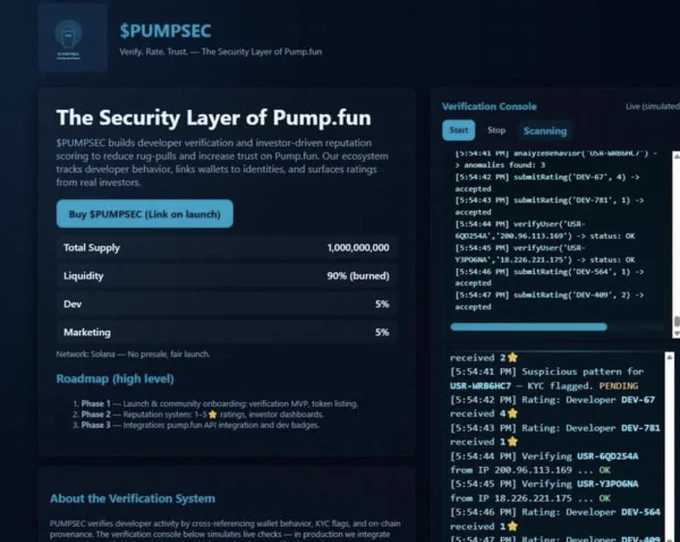680x542 pixels.
Task: Click the DEV-67 developer ID in lower log
Action: (638, 399)
